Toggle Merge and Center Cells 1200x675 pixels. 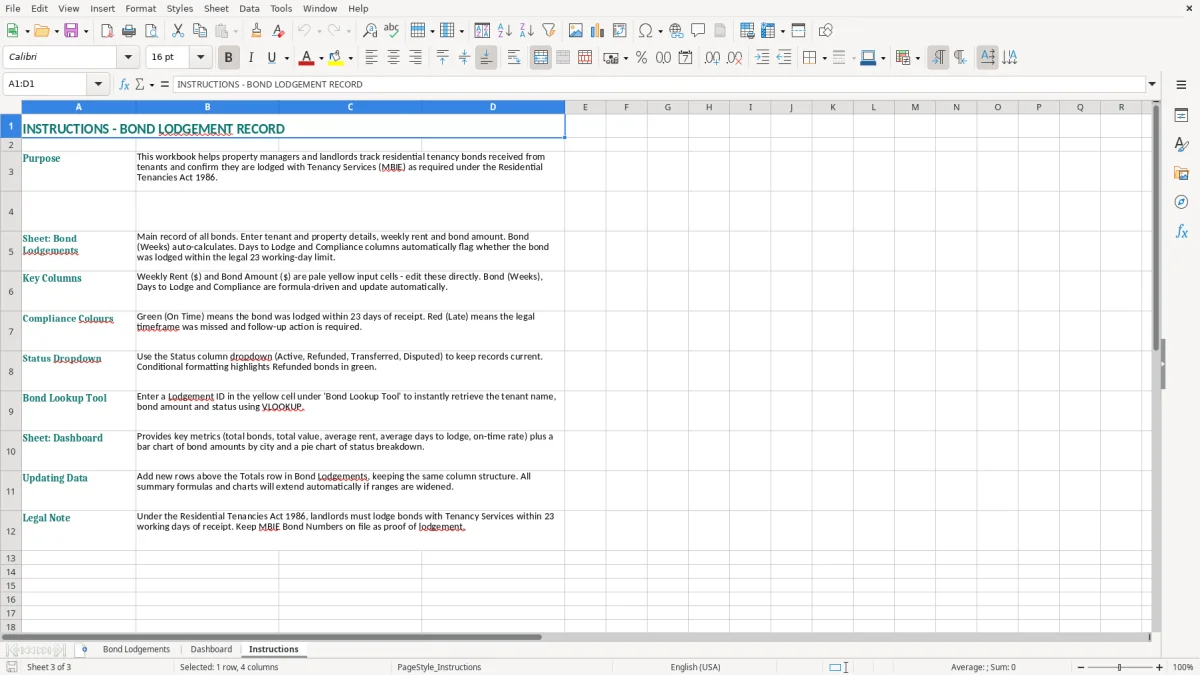541,58
